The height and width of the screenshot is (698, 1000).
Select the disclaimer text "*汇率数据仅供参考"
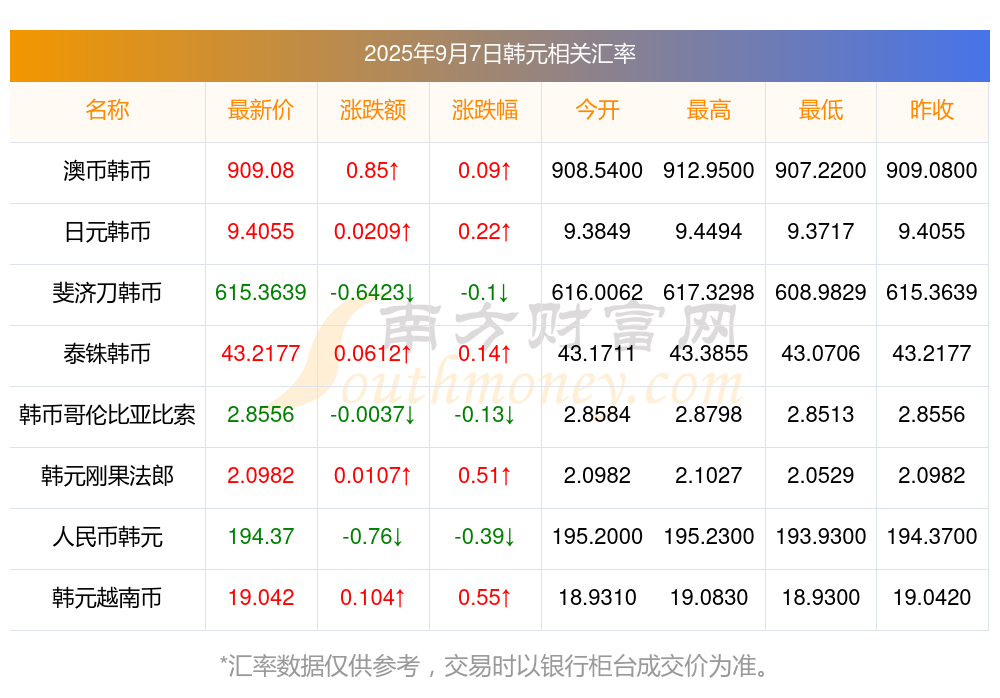(x=320, y=666)
